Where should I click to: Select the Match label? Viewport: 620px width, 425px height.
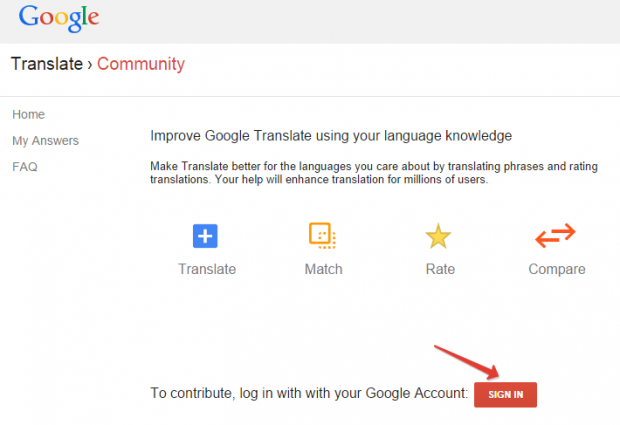tap(323, 269)
